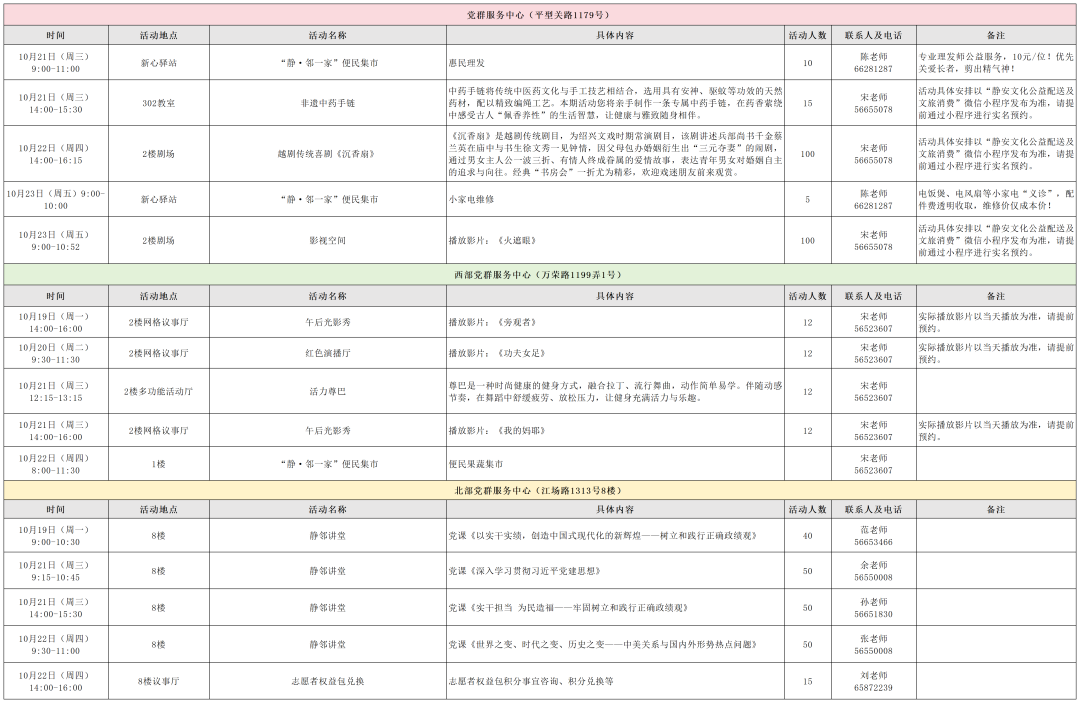Screen dimensions: 1080x703
Task: Select the description beginning "中药手链将传统中医药文化"
Action: 615,103
